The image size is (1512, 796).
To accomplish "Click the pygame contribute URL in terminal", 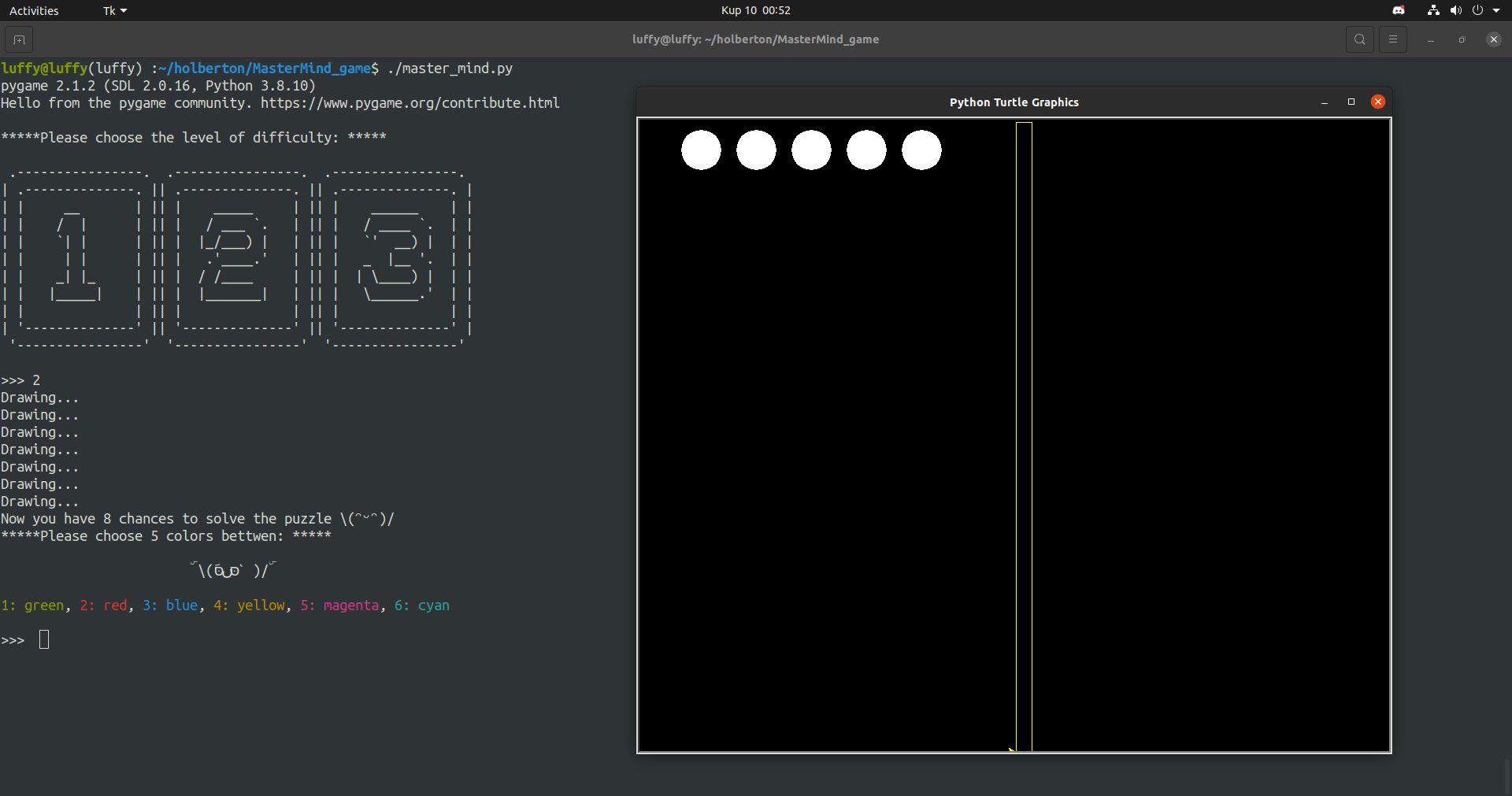I will (410, 103).
